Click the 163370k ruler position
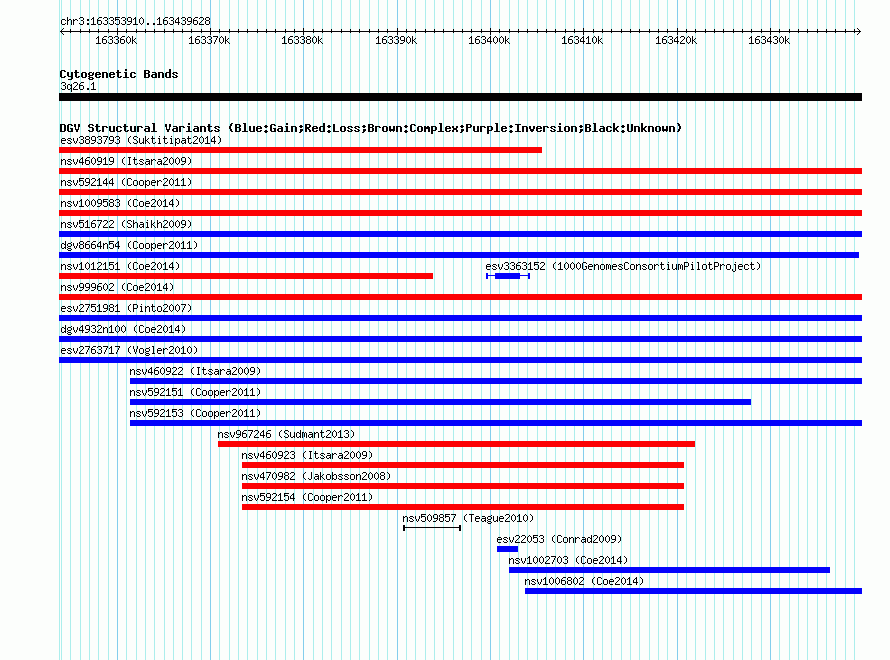The width and height of the screenshot is (890, 660). (209, 40)
